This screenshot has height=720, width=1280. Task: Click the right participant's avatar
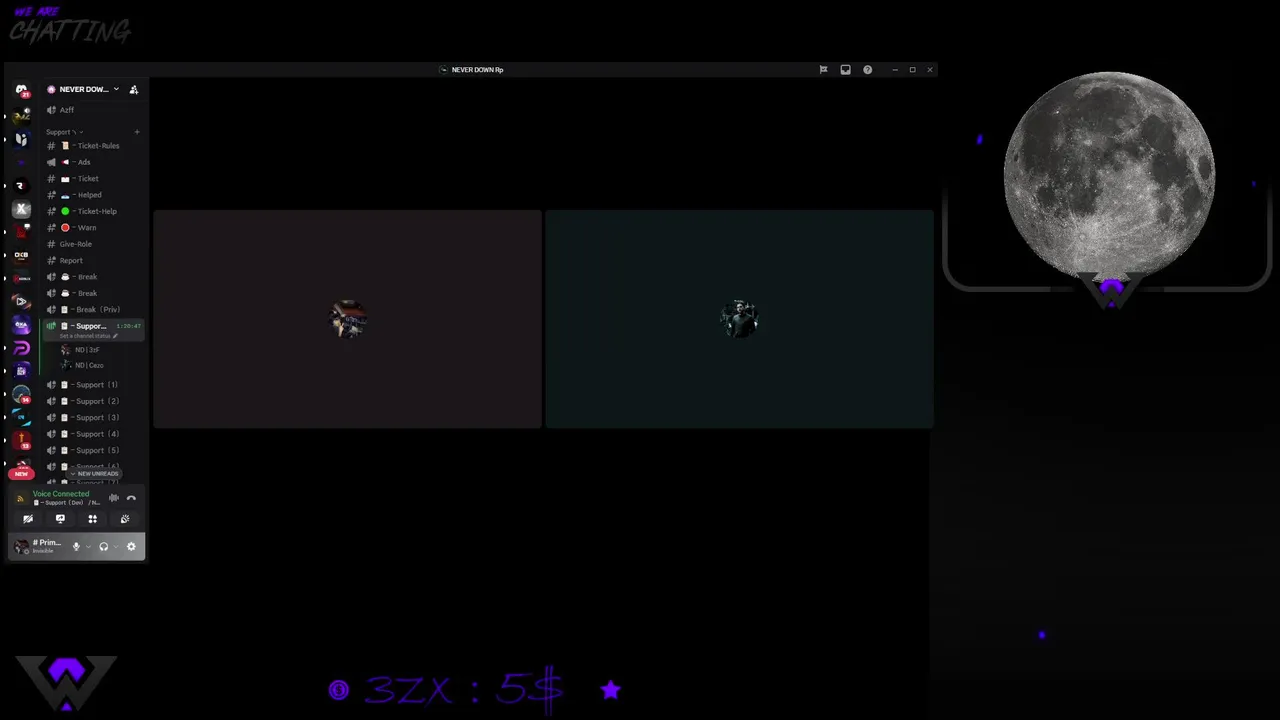coord(740,319)
